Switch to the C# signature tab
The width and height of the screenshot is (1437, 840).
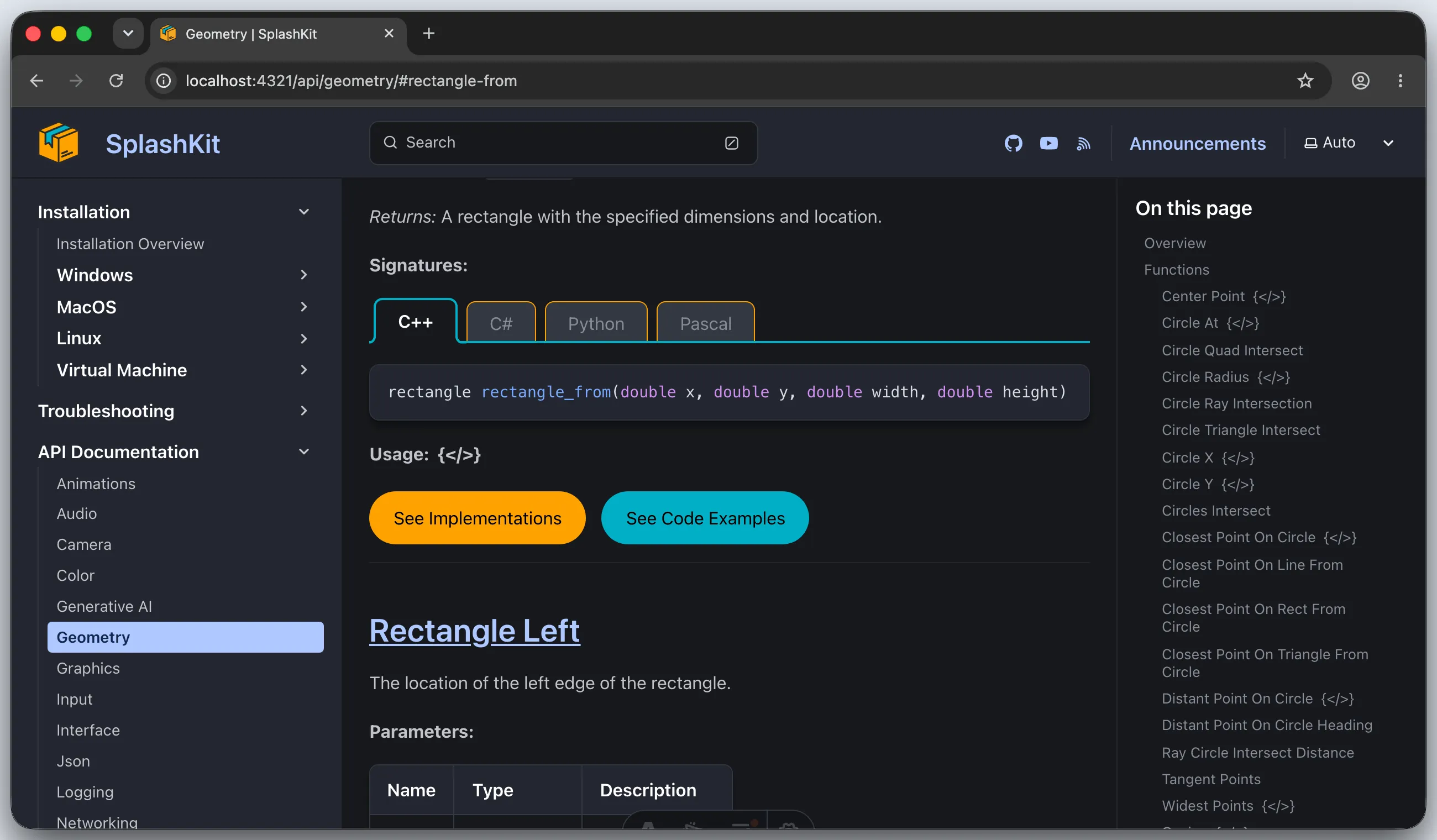[x=501, y=323]
